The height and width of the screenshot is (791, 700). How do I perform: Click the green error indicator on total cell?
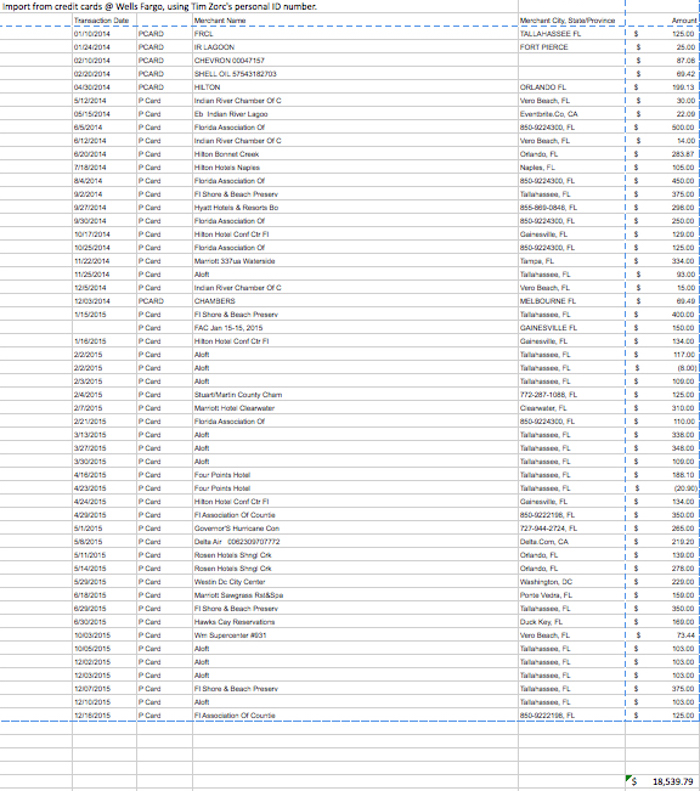click(x=628, y=775)
